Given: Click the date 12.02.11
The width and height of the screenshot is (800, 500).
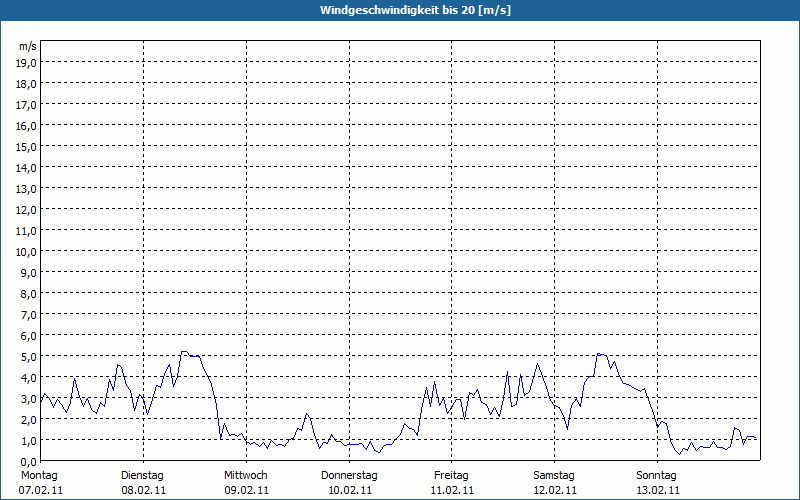Looking at the screenshot, I should (x=555, y=491).
